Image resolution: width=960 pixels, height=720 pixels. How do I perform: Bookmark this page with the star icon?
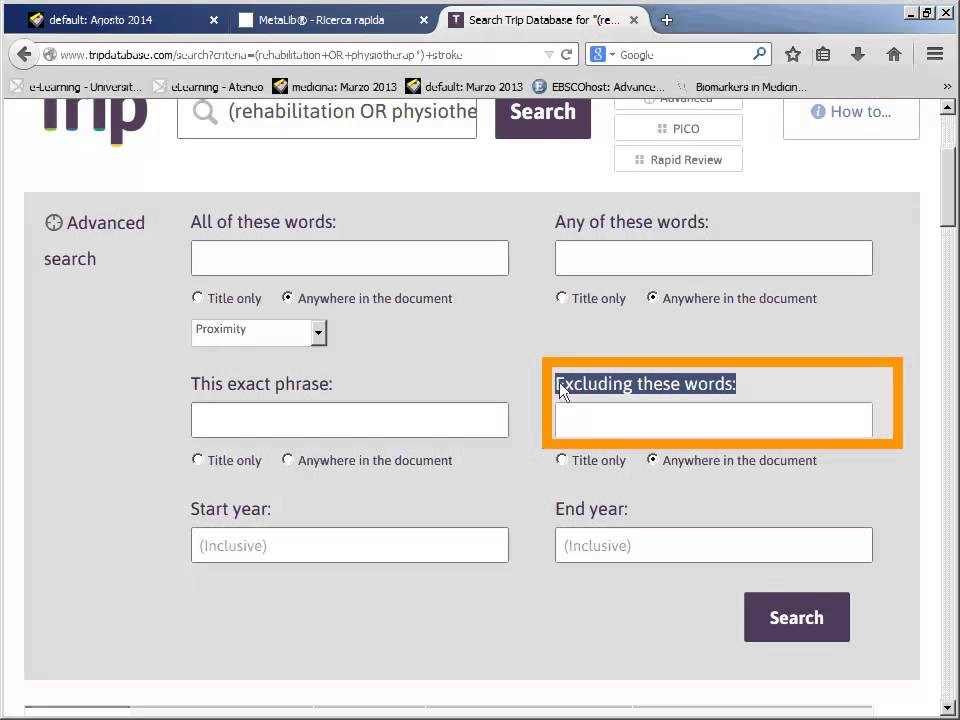pyautogui.click(x=793, y=54)
